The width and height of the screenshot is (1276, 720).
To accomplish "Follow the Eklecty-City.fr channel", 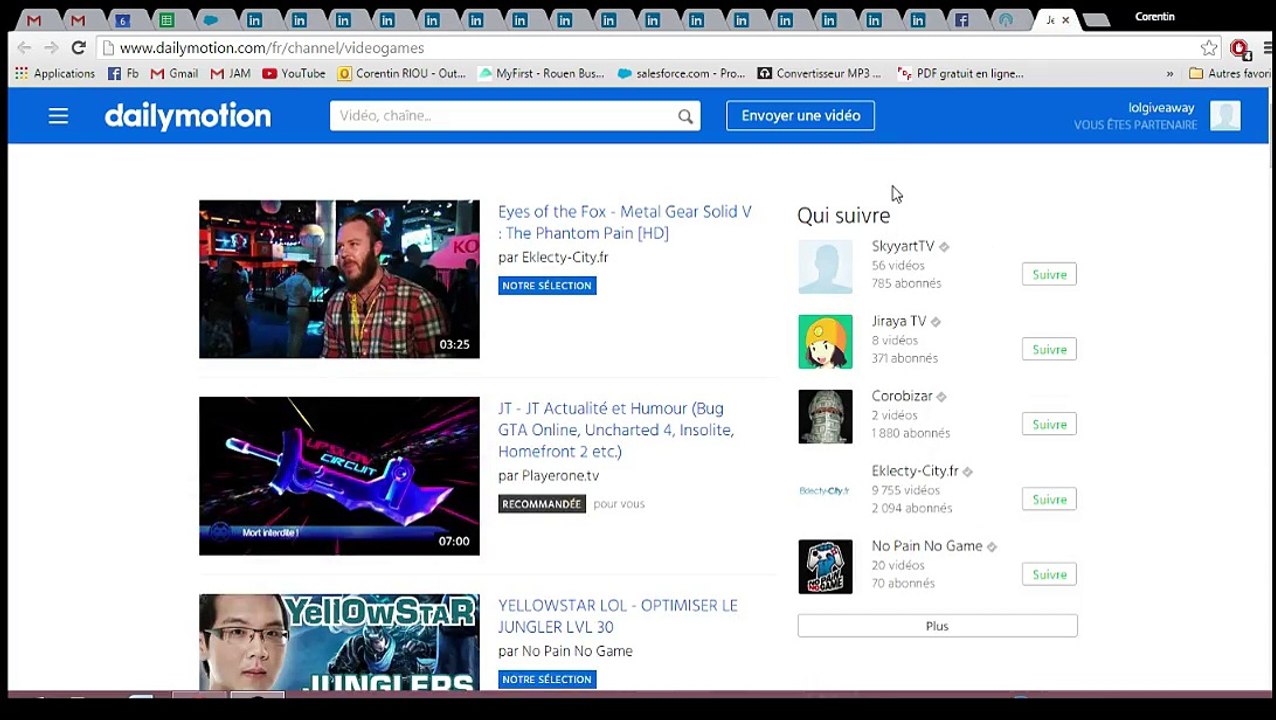I will pos(1048,500).
